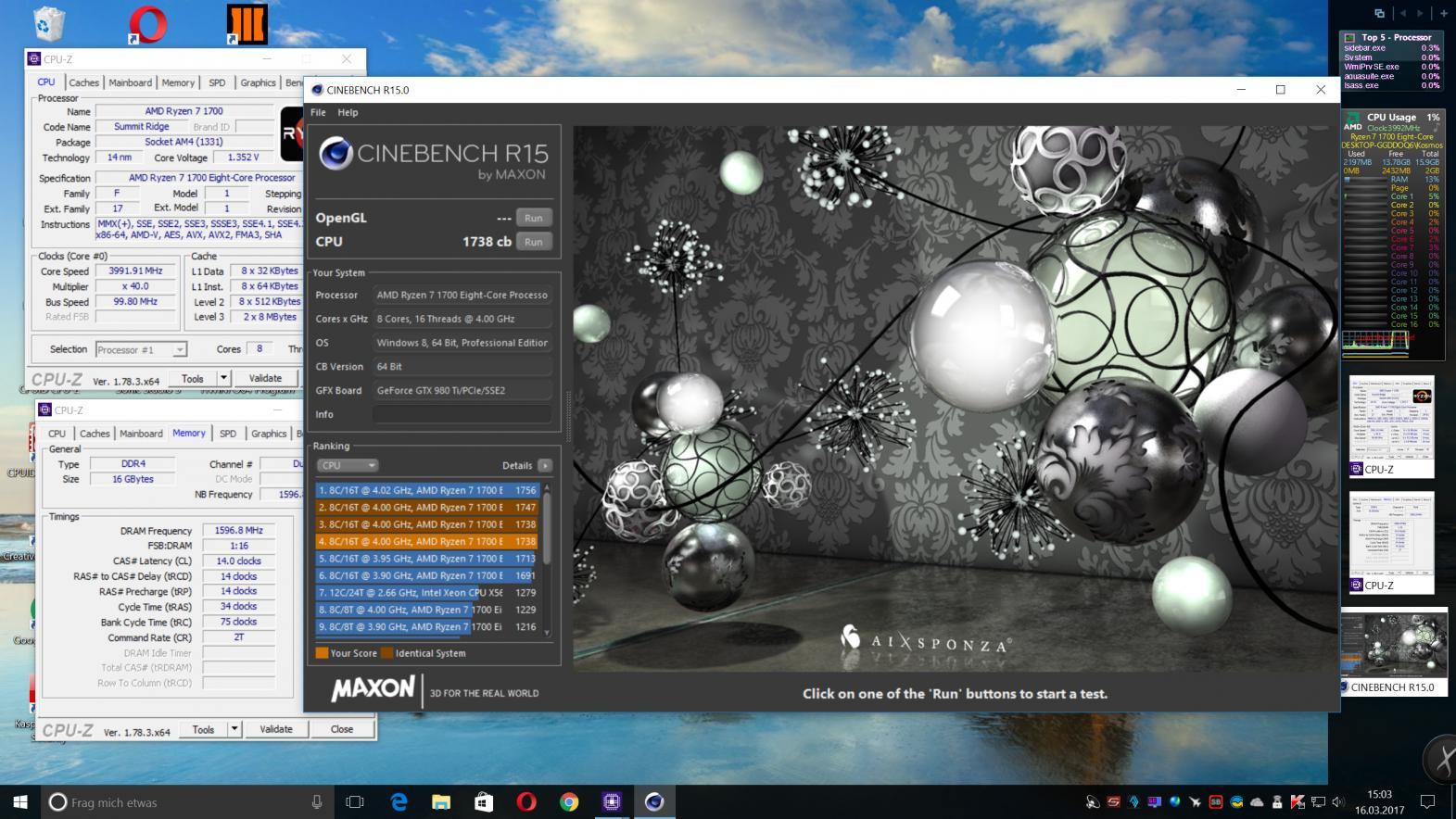1456x819 pixels.
Task: Select ranking row 5 at 3.95 GHz
Action: [427, 559]
